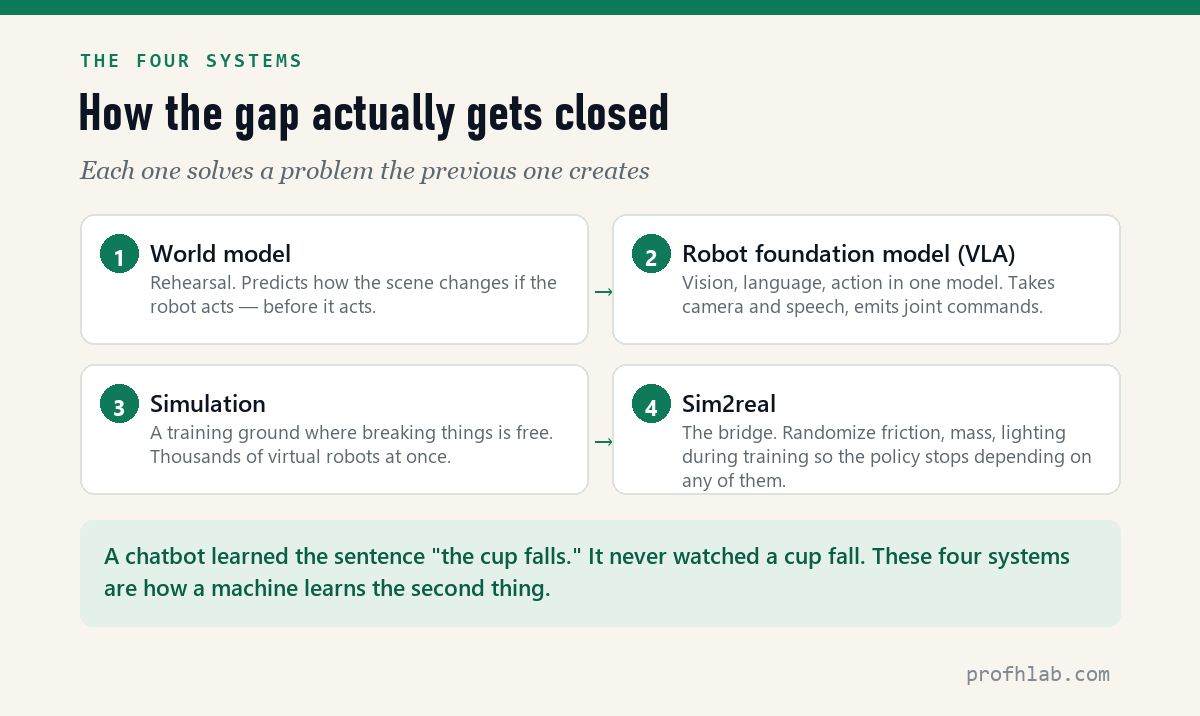Click the dark green top banner bar
Image resolution: width=1200 pixels, height=716 pixels.
[x=600, y=7]
